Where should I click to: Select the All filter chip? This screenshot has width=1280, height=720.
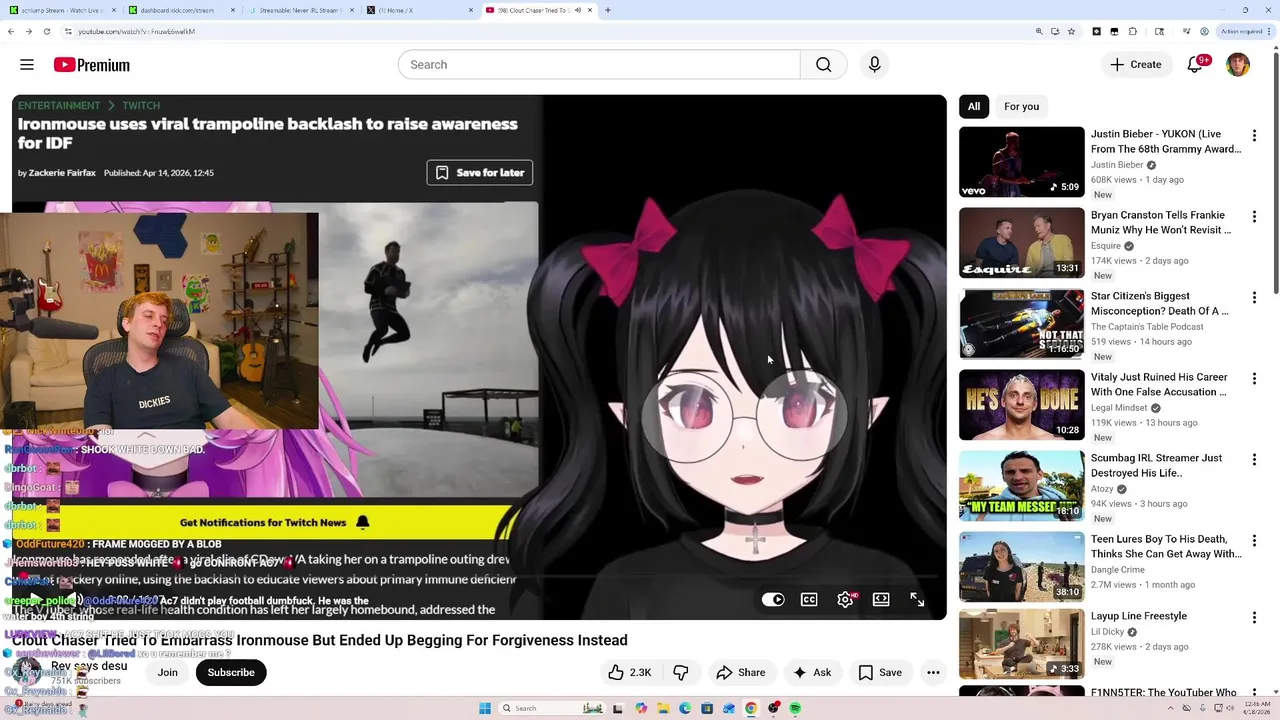point(974,106)
